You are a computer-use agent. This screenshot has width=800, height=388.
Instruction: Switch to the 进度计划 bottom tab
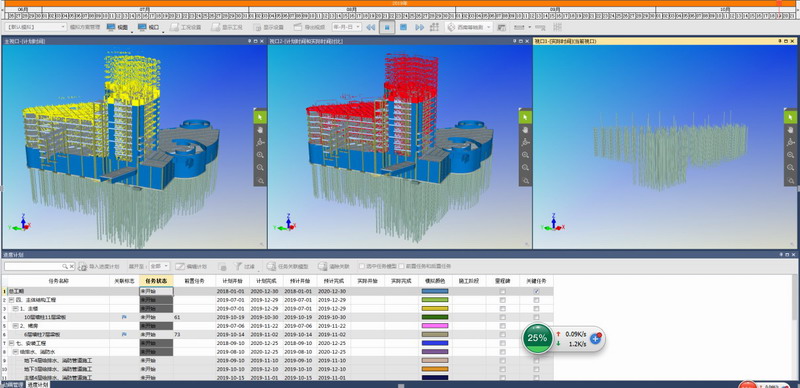click(38, 385)
